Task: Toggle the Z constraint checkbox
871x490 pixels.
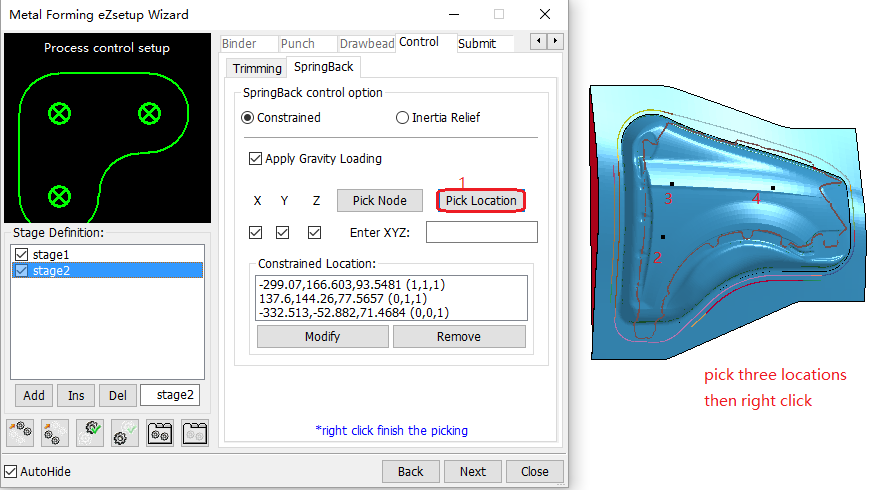Action: click(x=314, y=232)
